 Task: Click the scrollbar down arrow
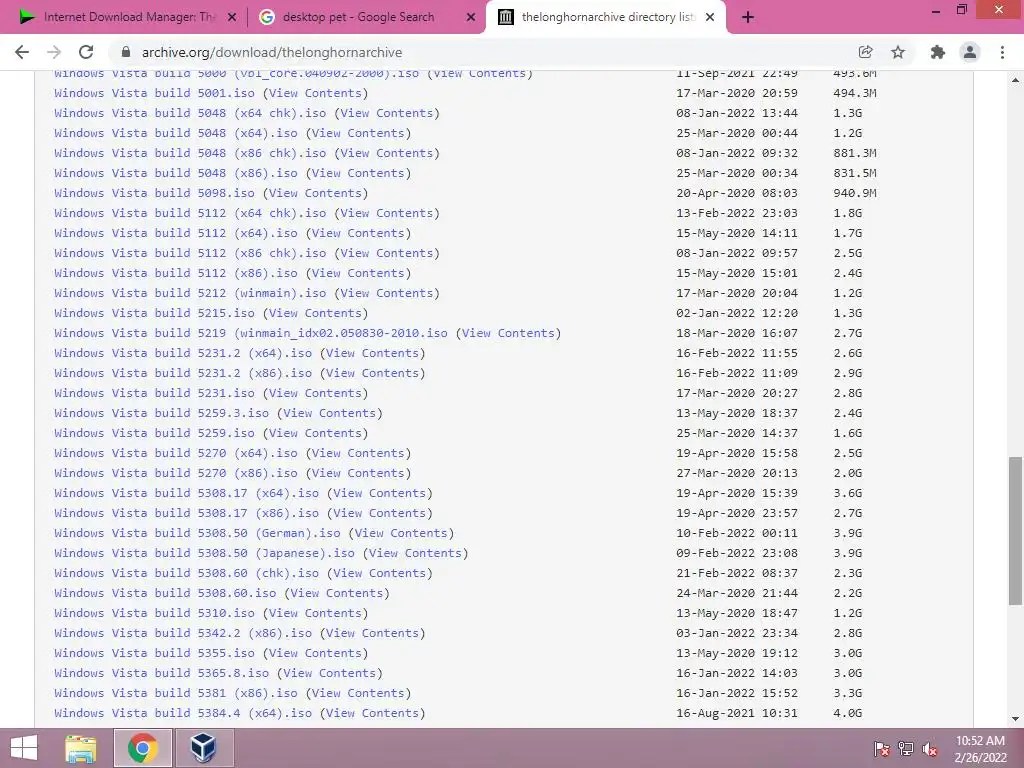[x=1016, y=719]
